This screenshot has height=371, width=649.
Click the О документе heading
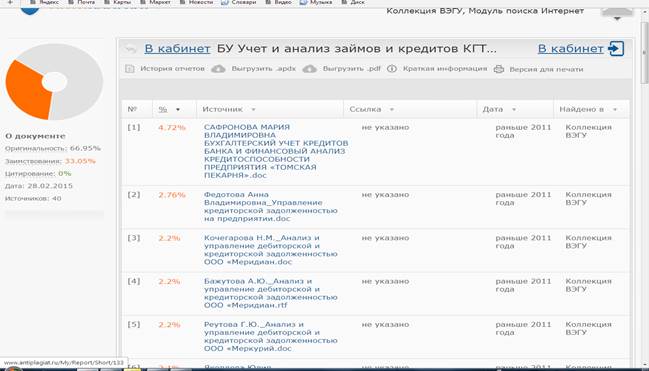35,136
